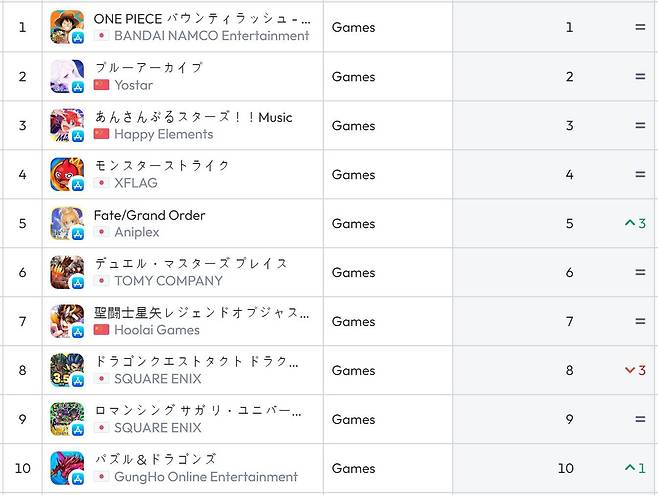Image resolution: width=658 pixels, height=495 pixels.
Task: Click the ドラゴンクエストタクト app icon
Action: (67, 370)
